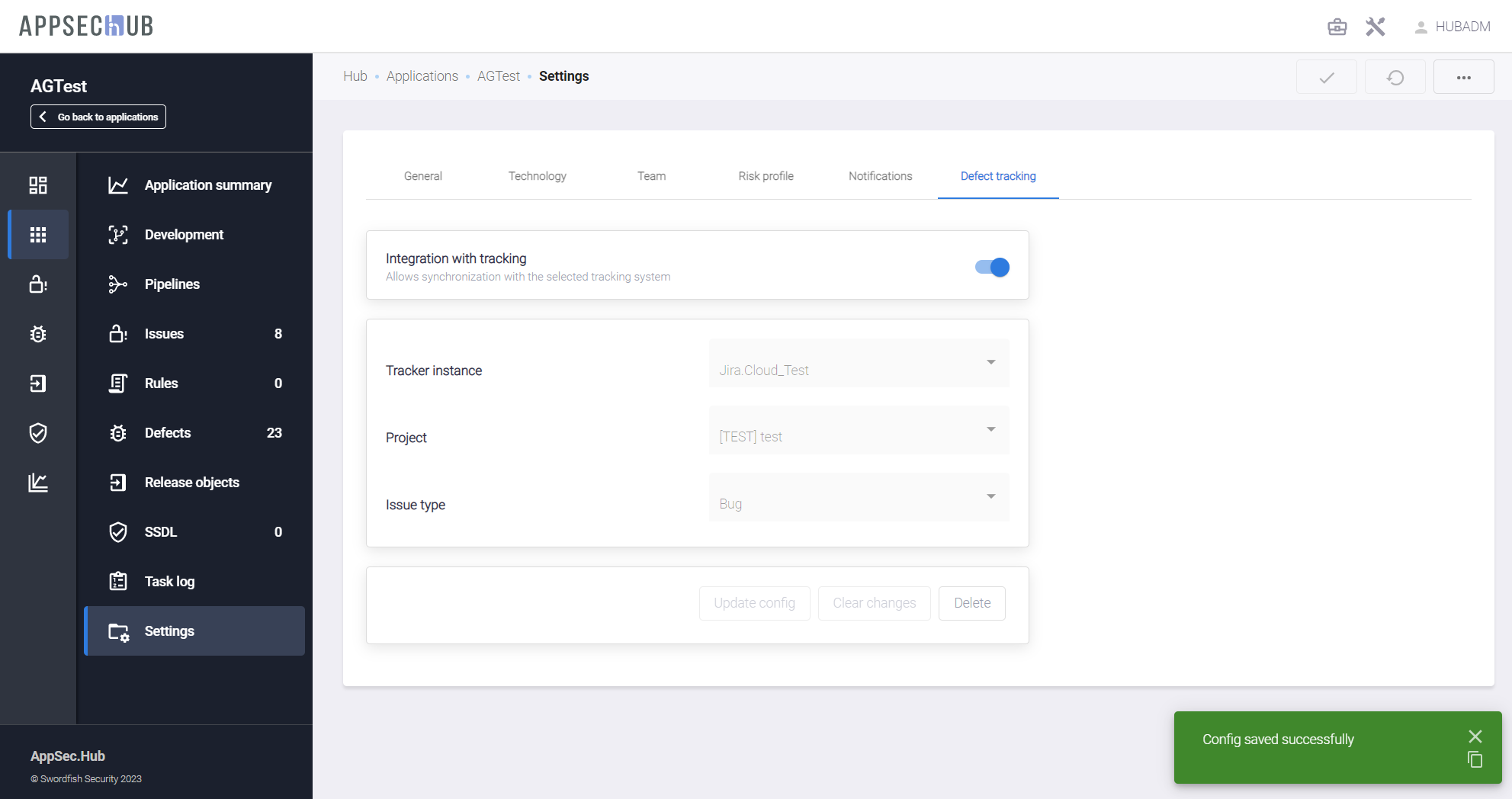Image resolution: width=1512 pixels, height=799 pixels.
Task: Disable Integration with tracking toggle
Action: click(992, 267)
